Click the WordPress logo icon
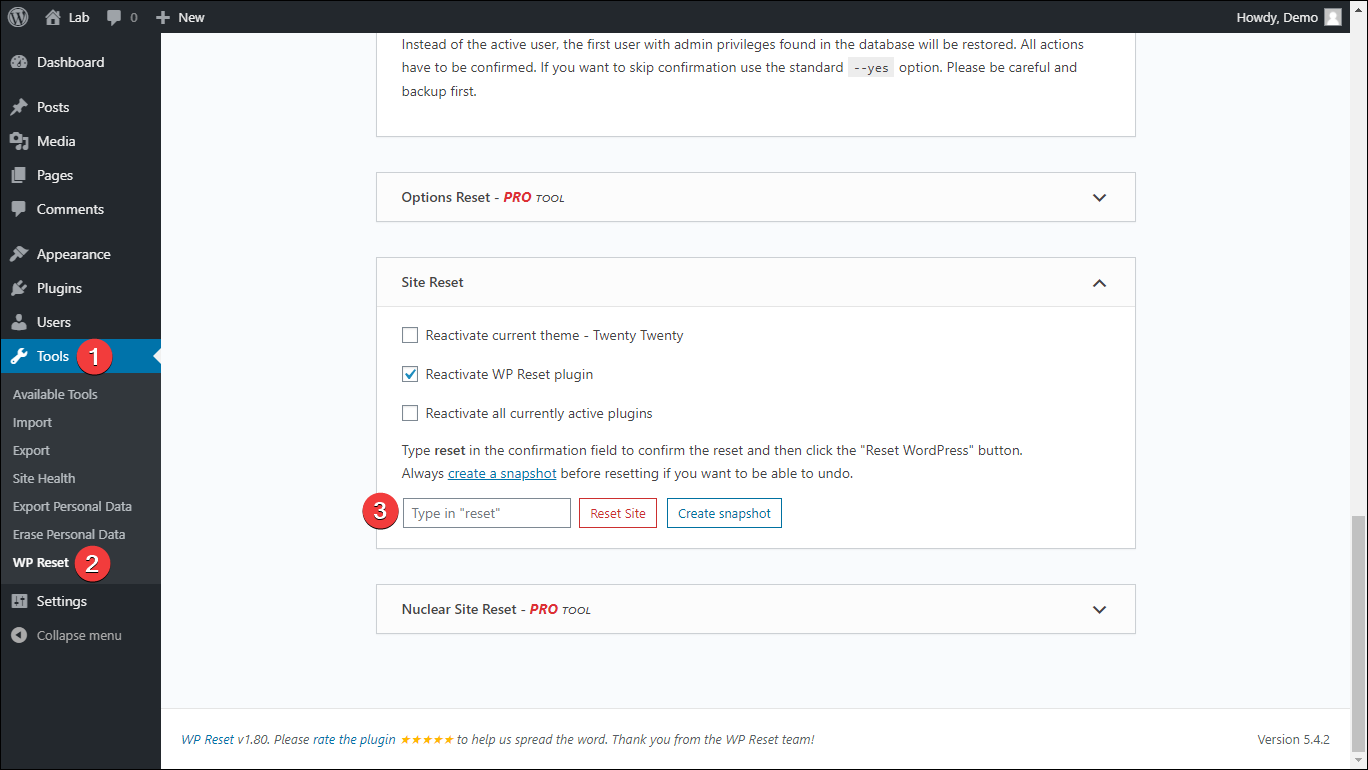The width and height of the screenshot is (1368, 770). 18,17
